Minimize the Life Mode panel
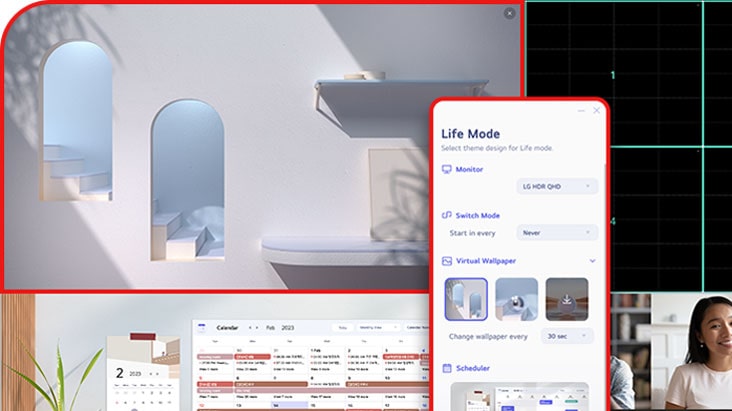Viewport: 732px width, 411px height. 580,111
